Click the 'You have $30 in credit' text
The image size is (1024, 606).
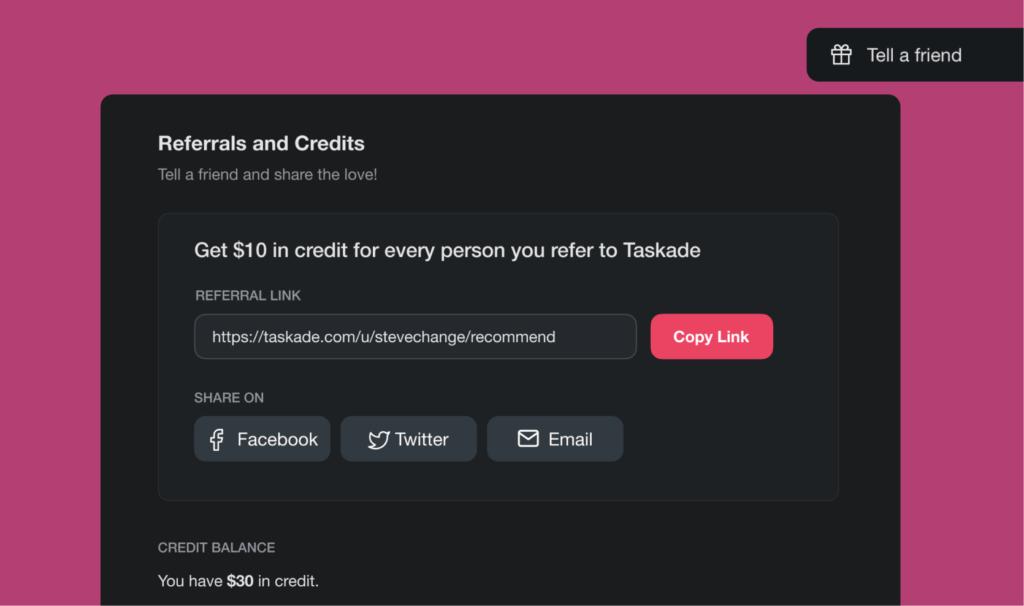238,581
